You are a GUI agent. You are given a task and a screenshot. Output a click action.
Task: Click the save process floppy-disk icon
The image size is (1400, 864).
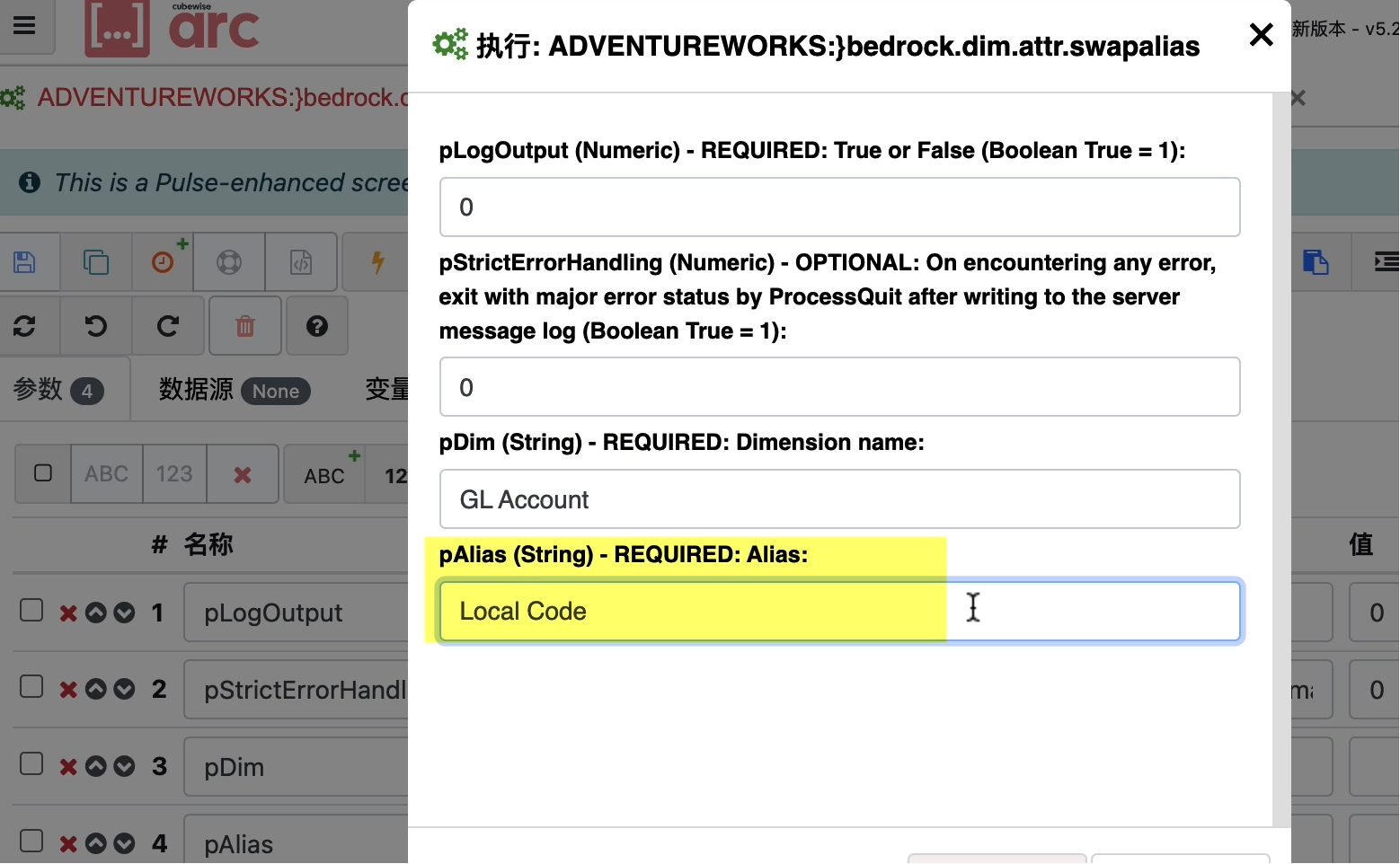point(25,262)
